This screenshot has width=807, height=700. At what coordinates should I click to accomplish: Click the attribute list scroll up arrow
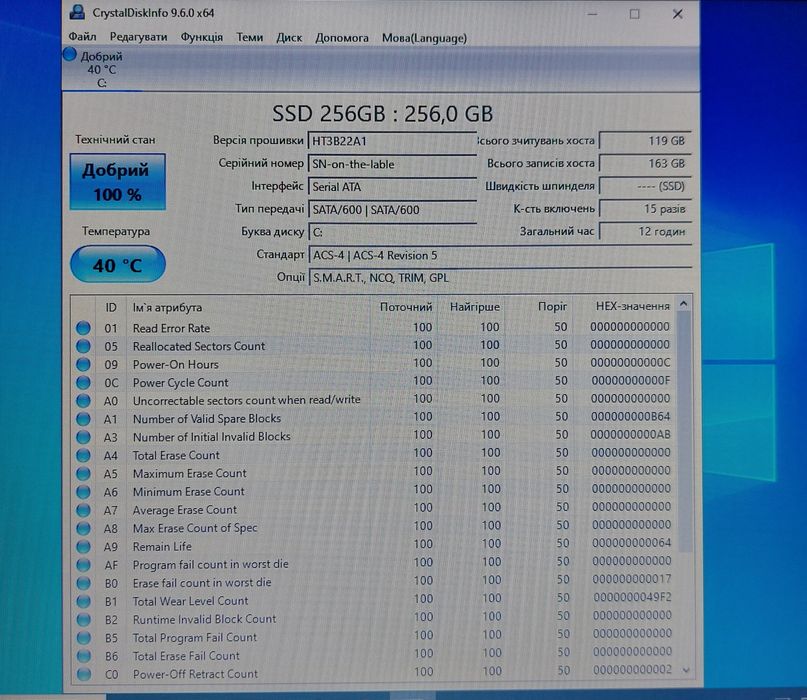click(683, 304)
